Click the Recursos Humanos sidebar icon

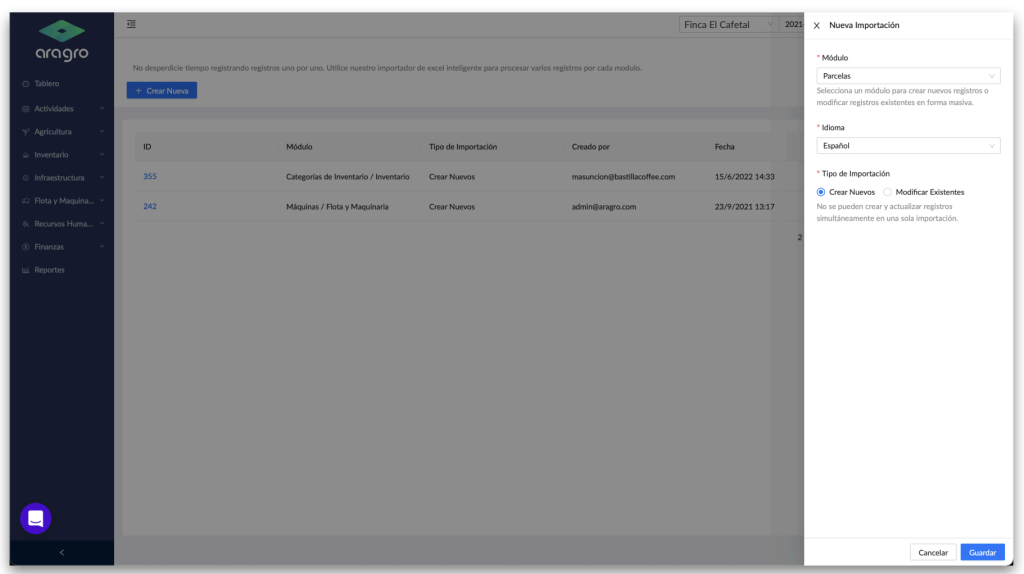(25, 224)
